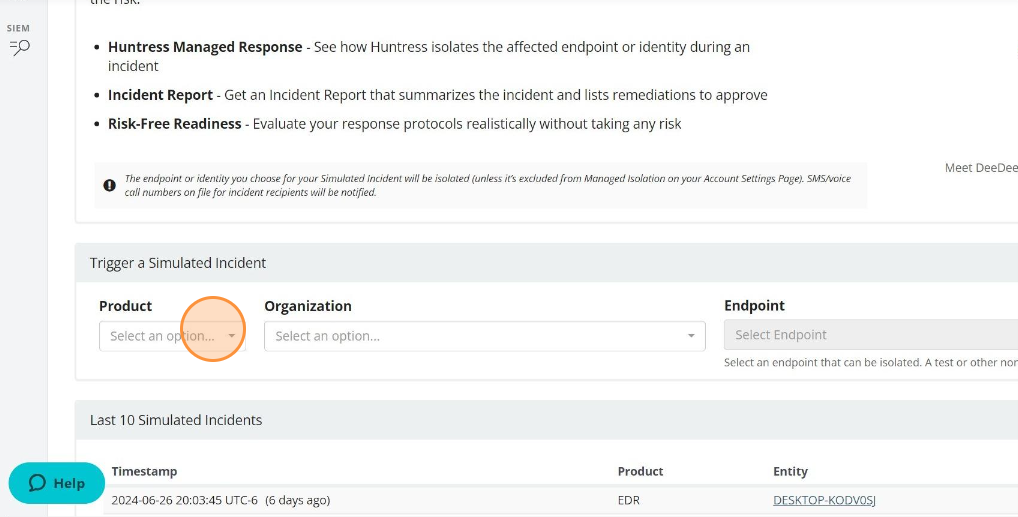The height and width of the screenshot is (517, 1018).
Task: Open the Select Endpoint field
Action: click(870, 335)
